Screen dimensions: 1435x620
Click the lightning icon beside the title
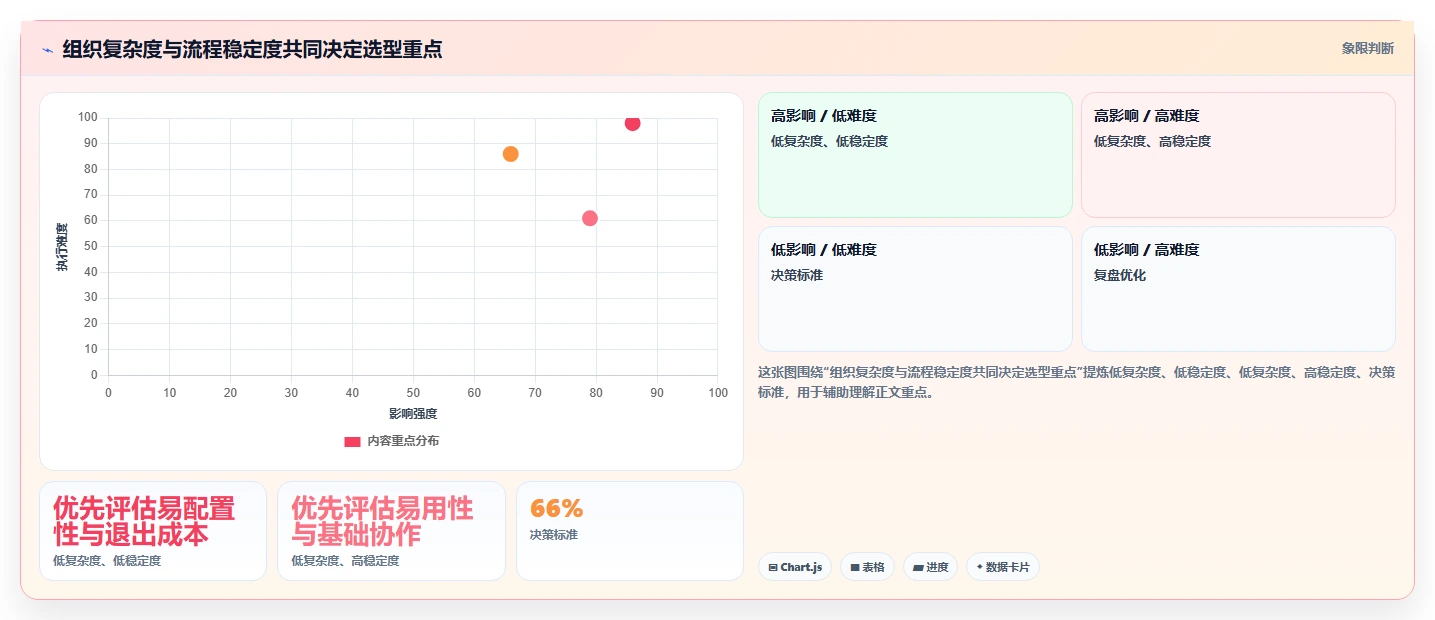click(47, 49)
